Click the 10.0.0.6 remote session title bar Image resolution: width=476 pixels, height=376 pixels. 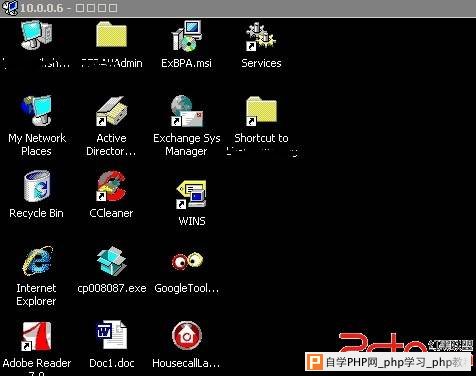point(238,8)
